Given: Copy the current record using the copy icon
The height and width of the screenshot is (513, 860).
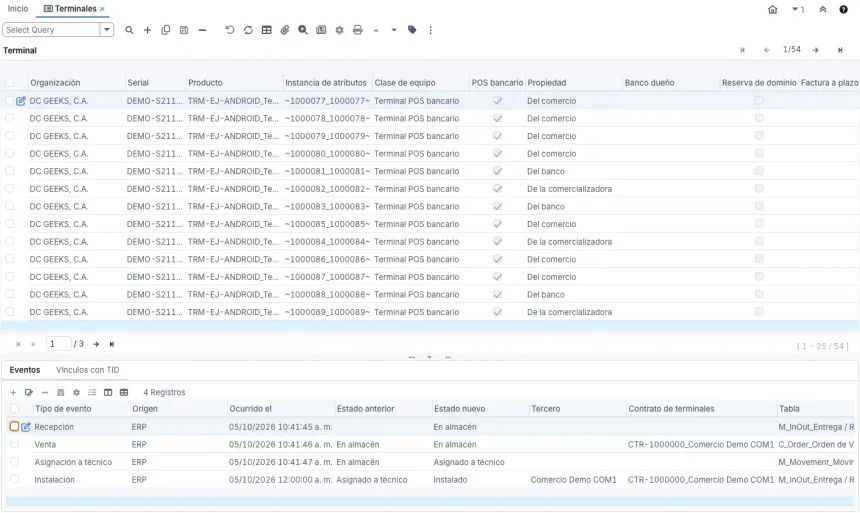Looking at the screenshot, I should (166, 30).
